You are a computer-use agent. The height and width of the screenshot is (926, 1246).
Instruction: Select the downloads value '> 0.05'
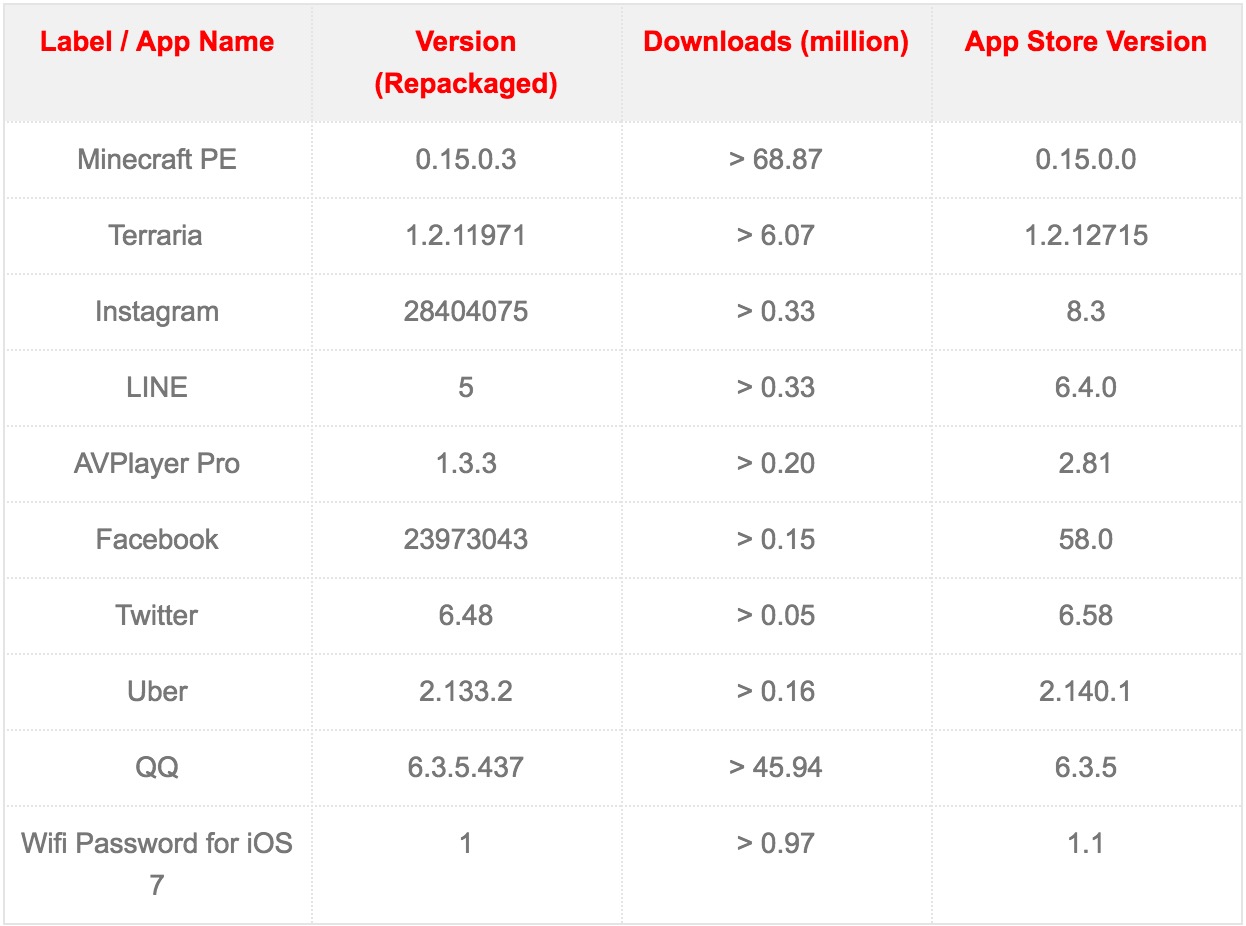click(776, 615)
